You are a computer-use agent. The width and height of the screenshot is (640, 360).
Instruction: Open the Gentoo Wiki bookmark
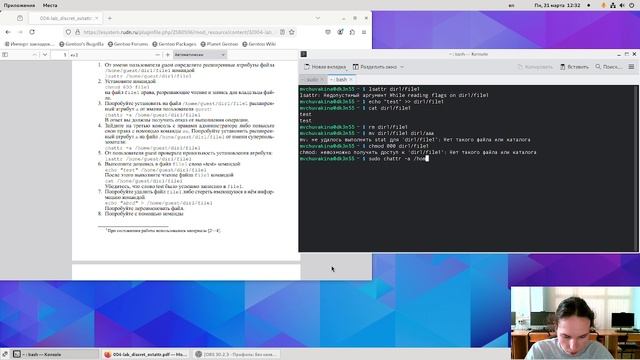pyautogui.click(x=259, y=44)
